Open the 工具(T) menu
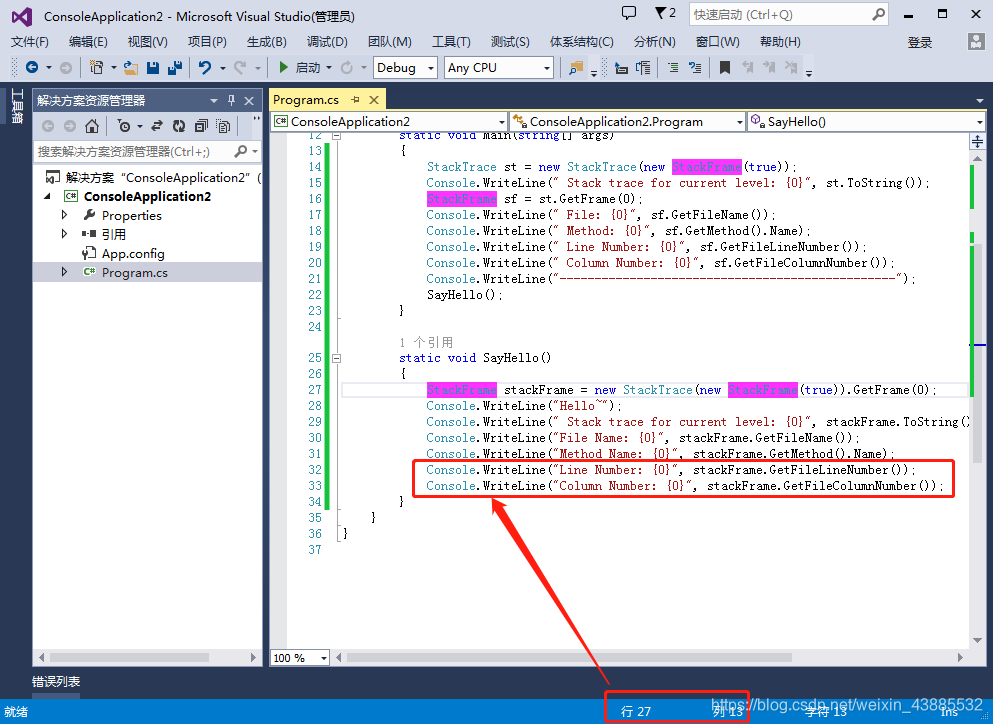 [x=451, y=42]
